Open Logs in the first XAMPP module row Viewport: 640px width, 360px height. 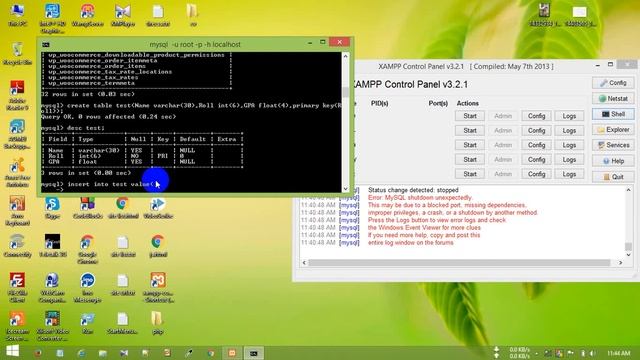pyautogui.click(x=569, y=116)
